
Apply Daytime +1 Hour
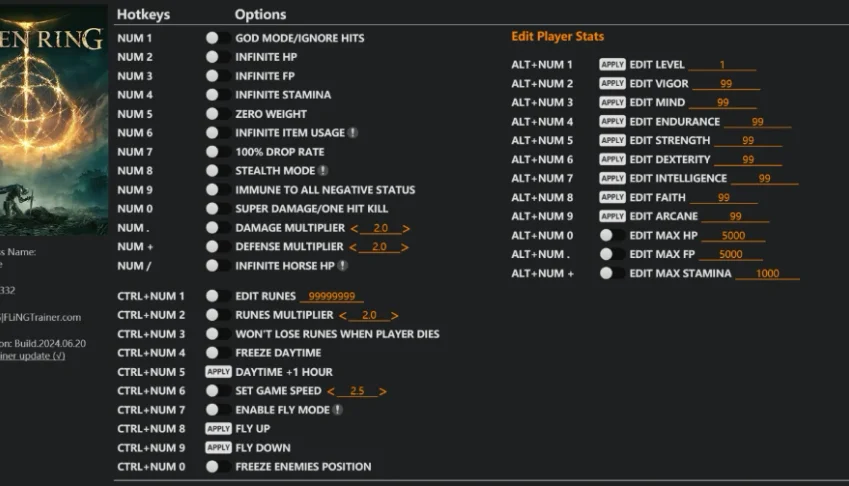pyautogui.click(x=218, y=372)
